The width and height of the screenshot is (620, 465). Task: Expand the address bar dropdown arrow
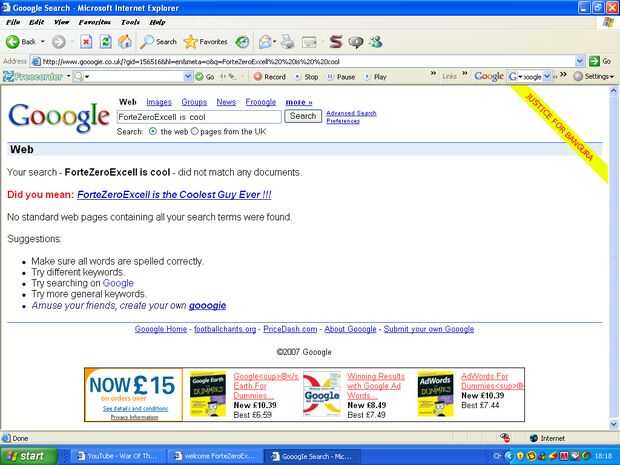click(580, 61)
